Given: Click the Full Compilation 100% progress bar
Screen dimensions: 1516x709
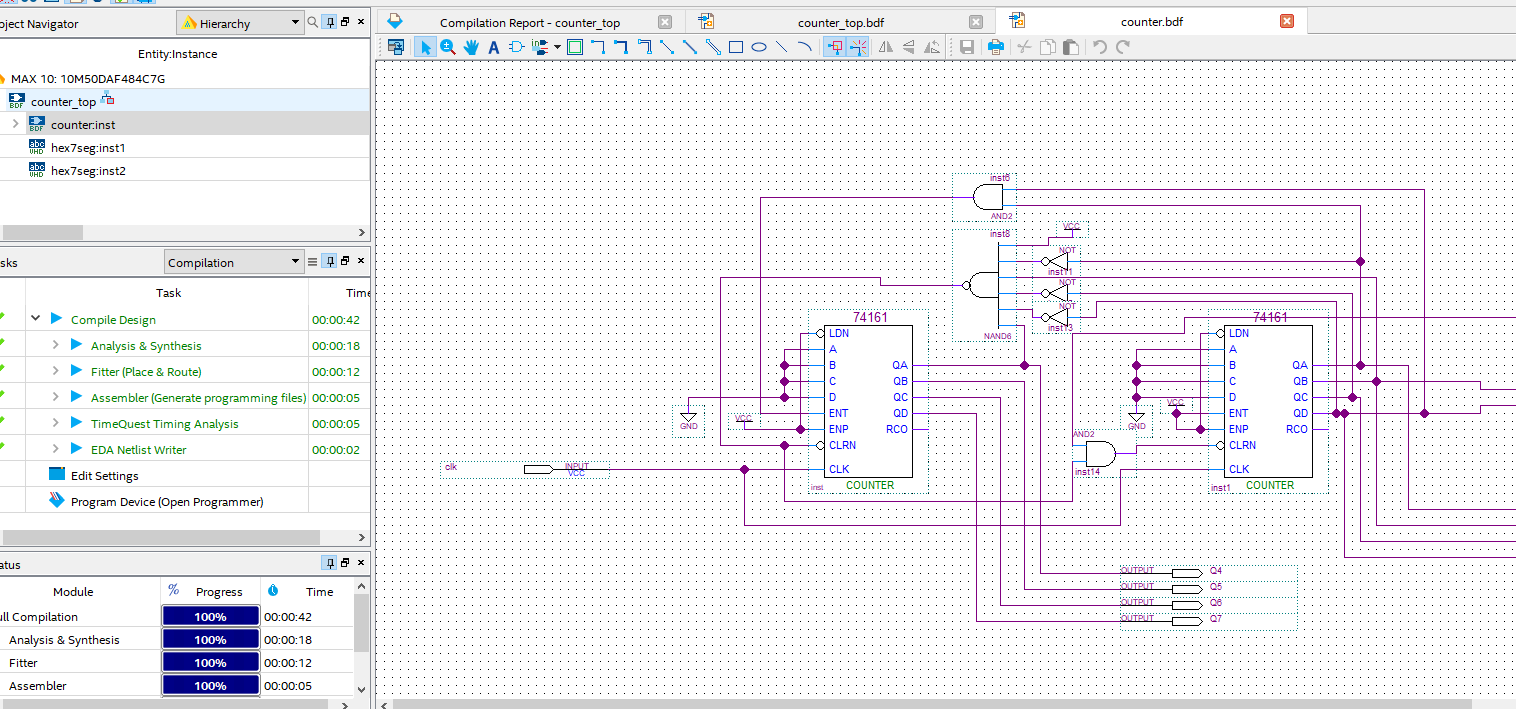Looking at the screenshot, I should coord(210,616).
